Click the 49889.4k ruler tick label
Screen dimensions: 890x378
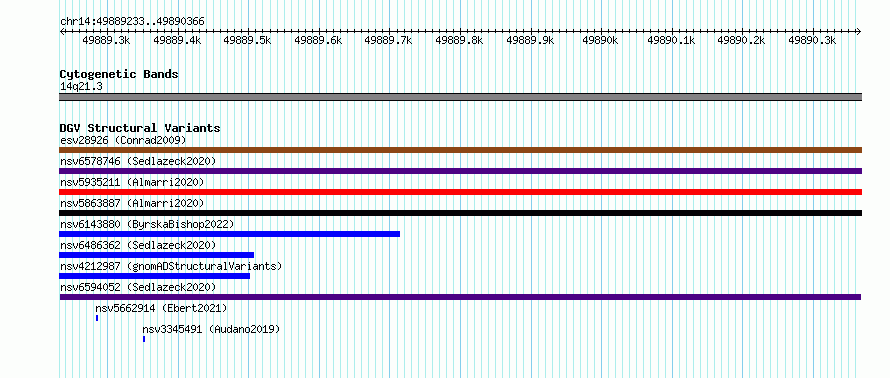[x=177, y=40]
